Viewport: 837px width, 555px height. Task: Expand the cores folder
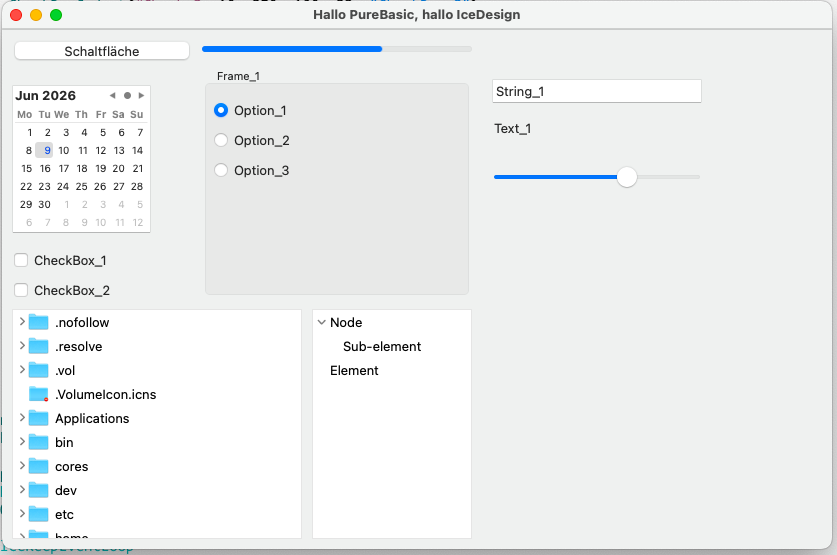(22, 466)
